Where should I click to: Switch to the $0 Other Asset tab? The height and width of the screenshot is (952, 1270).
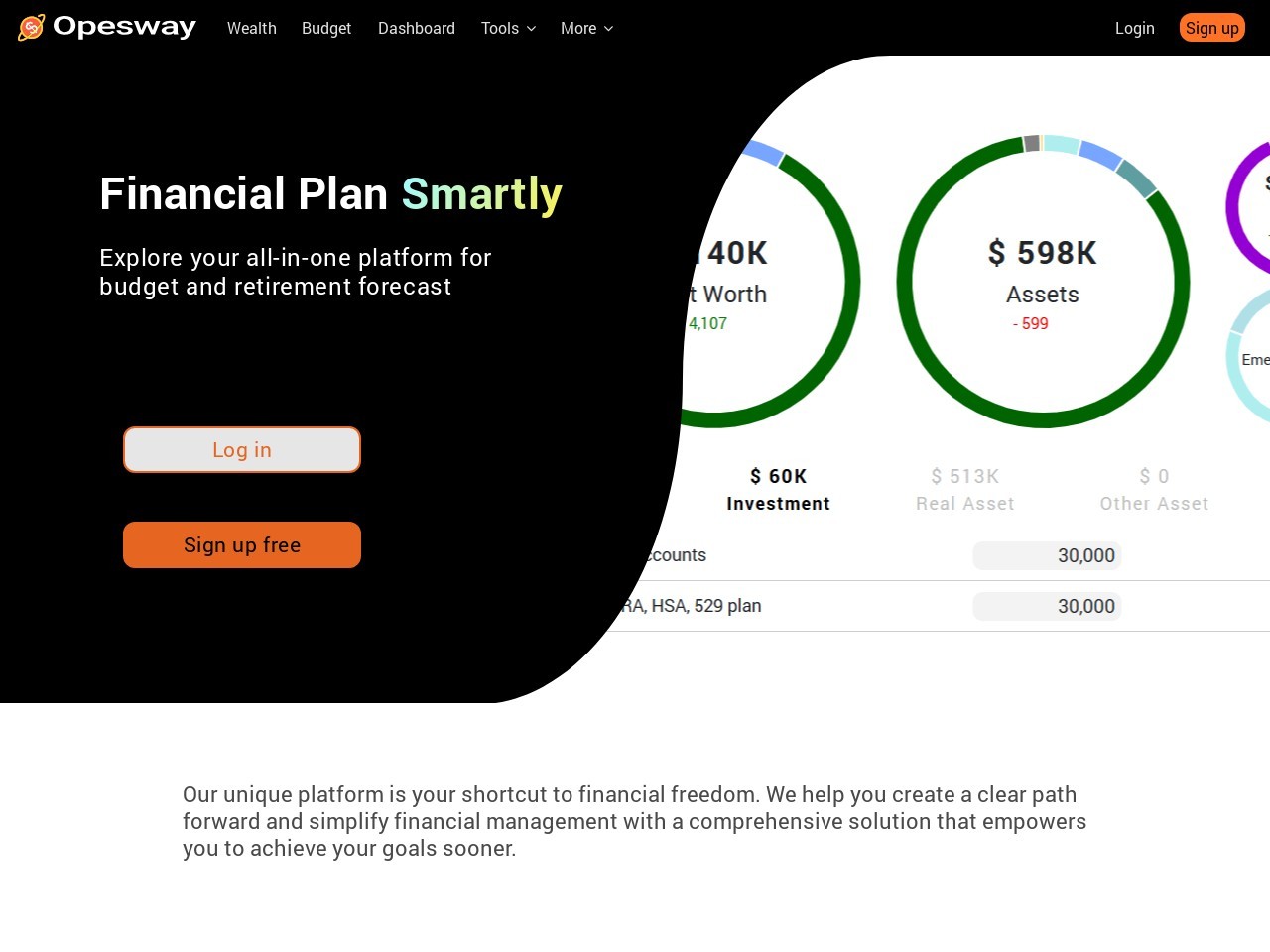pyautogui.click(x=1154, y=490)
